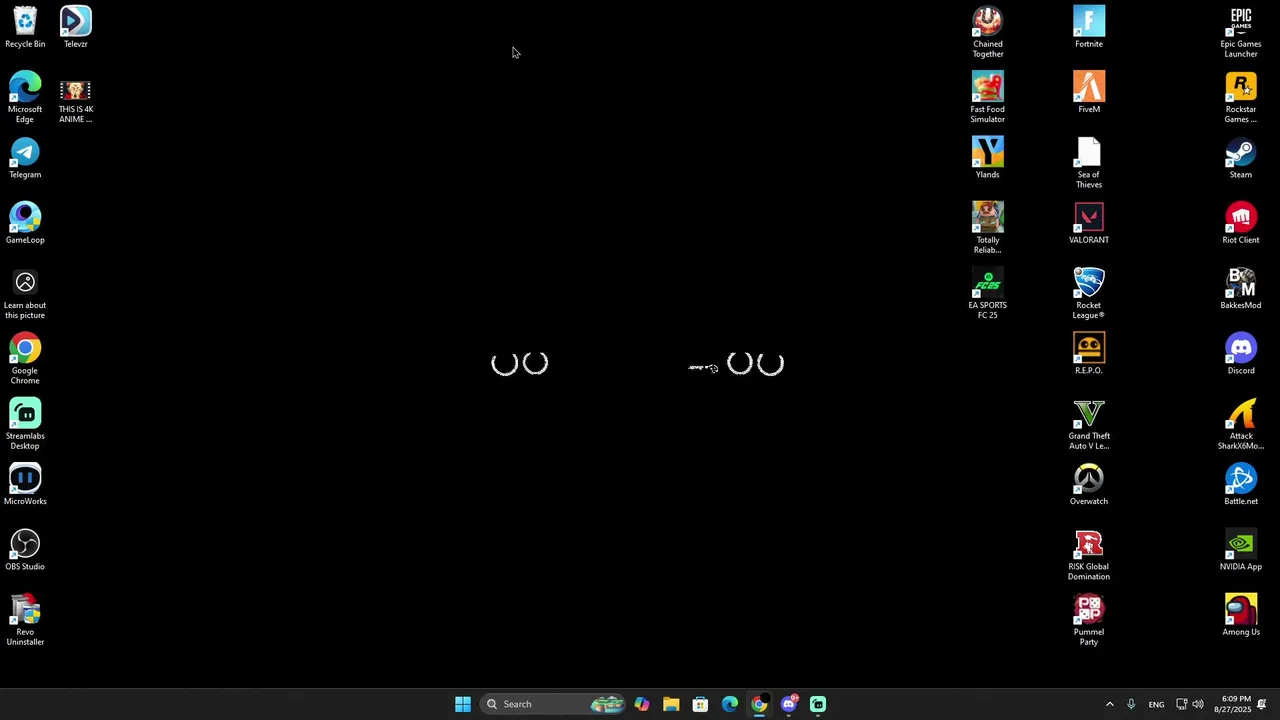
Task: Select the Epic Games Launcher shortcut
Action: 1241,32
